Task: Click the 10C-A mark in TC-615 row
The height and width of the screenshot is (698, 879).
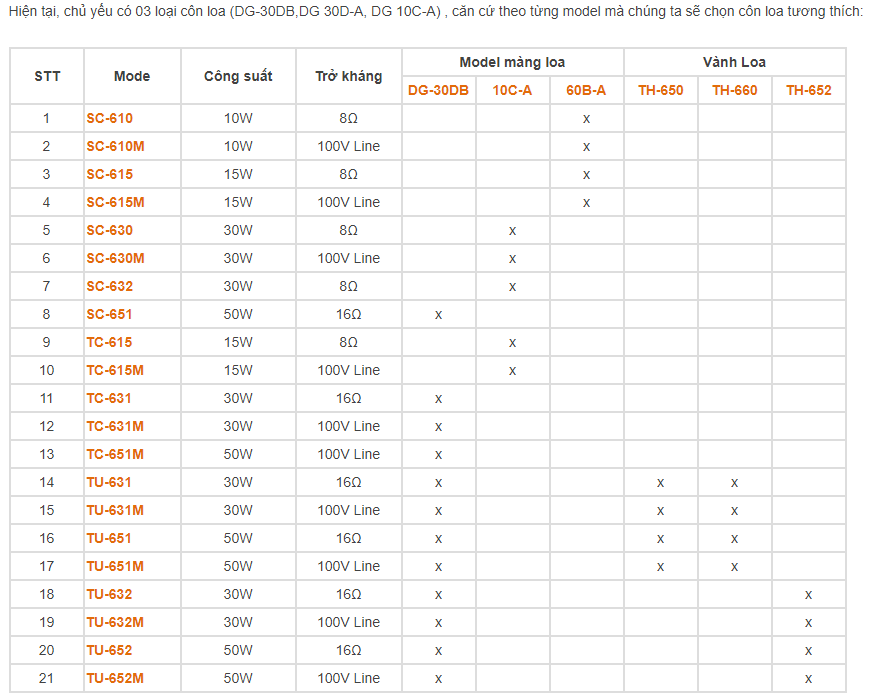Action: coord(512,343)
